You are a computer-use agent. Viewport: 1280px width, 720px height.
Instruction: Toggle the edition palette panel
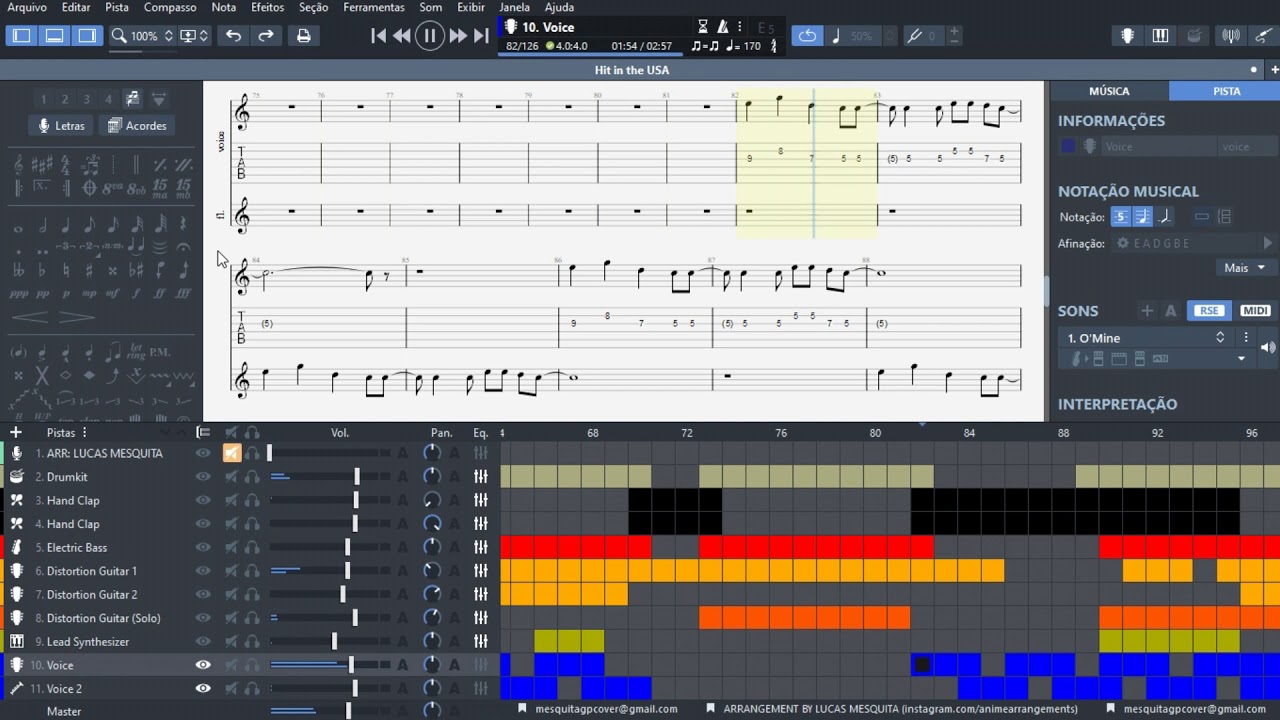click(x=21, y=36)
